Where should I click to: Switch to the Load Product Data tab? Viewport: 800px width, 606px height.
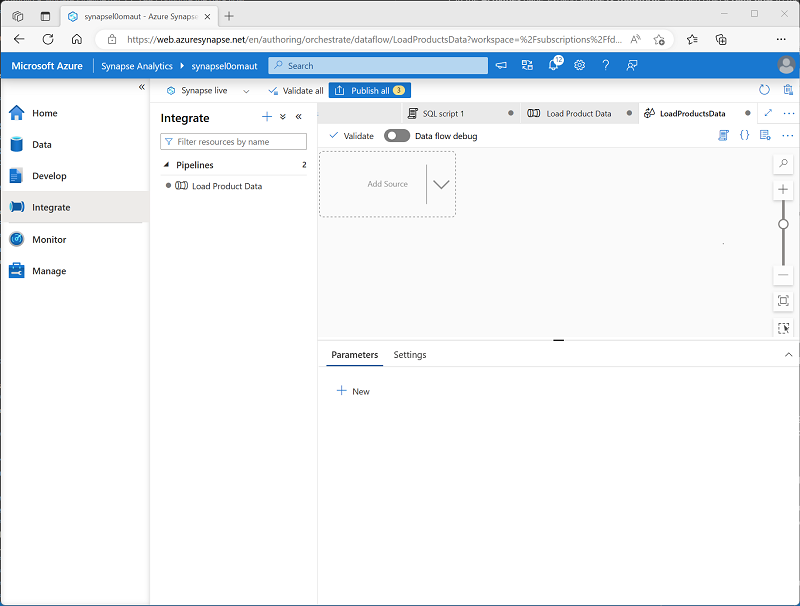[x=579, y=113]
